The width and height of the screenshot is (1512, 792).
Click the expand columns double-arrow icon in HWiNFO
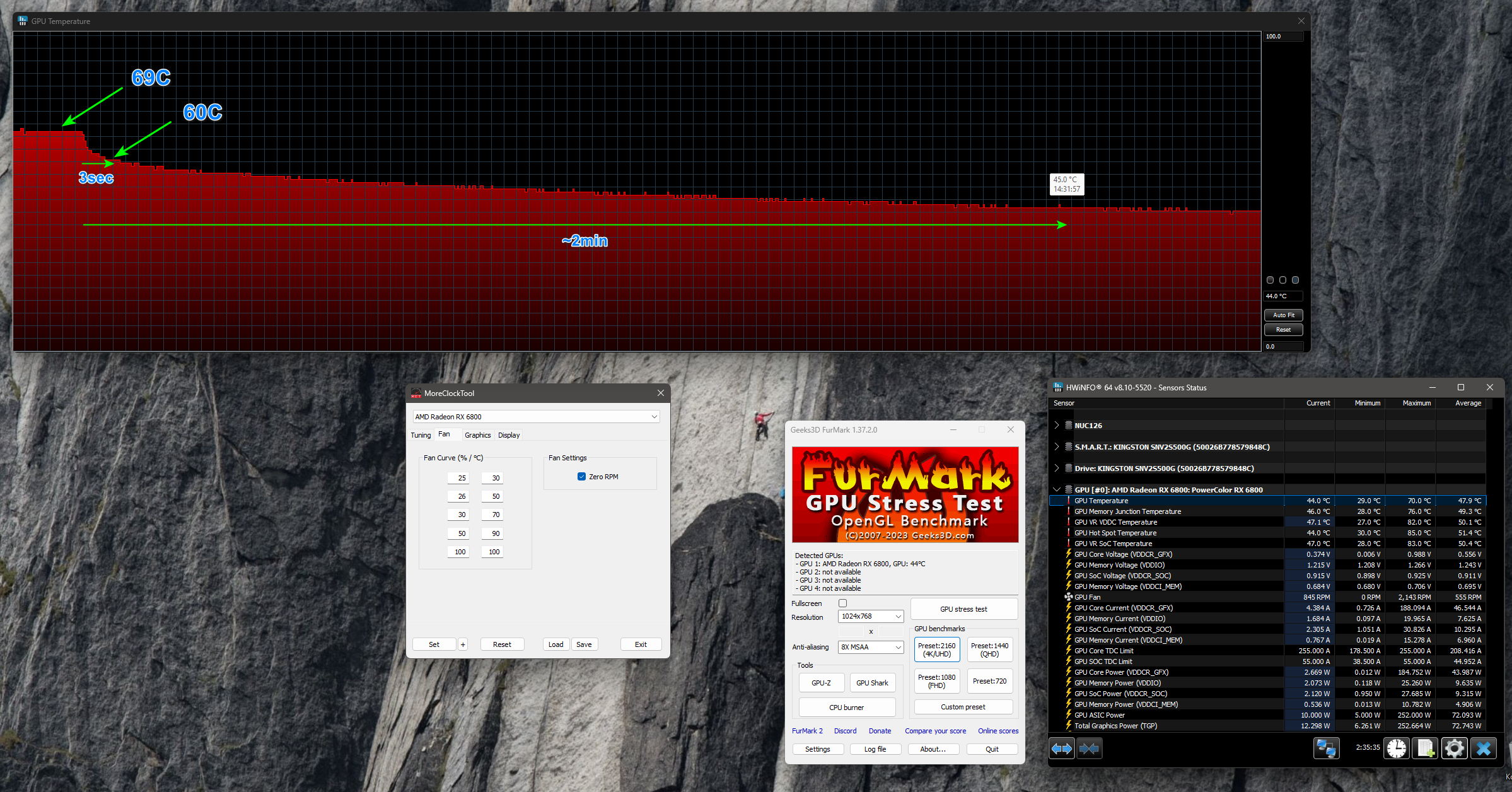click(1062, 748)
